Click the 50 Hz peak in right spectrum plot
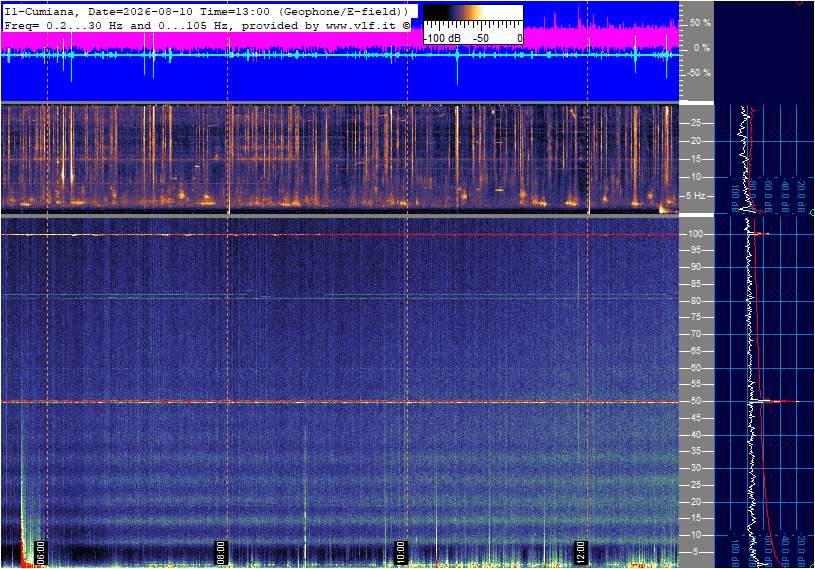Screen dimensions: 815x569 (x=773, y=401)
